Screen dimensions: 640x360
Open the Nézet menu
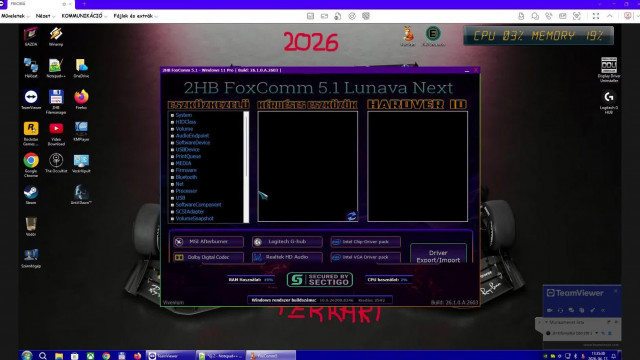(45, 16)
